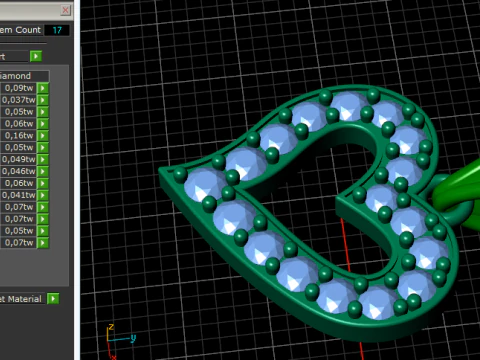This screenshot has width=480, height=360.
Task: Select the 0,16tw row text
Action: (19, 136)
